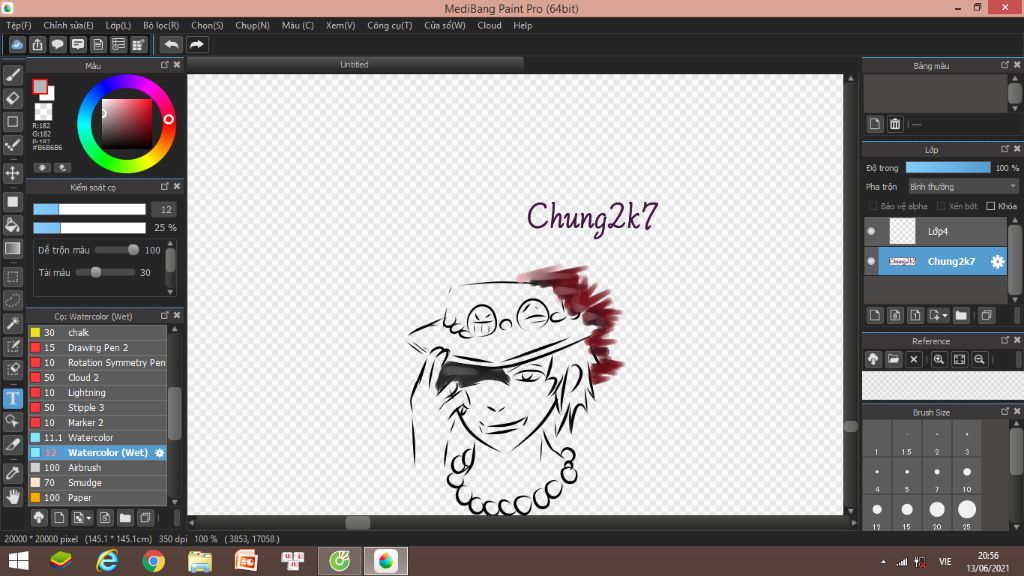1024x576 pixels.
Task: Toggle visibility of Lớp4 layer
Action: pos(871,231)
